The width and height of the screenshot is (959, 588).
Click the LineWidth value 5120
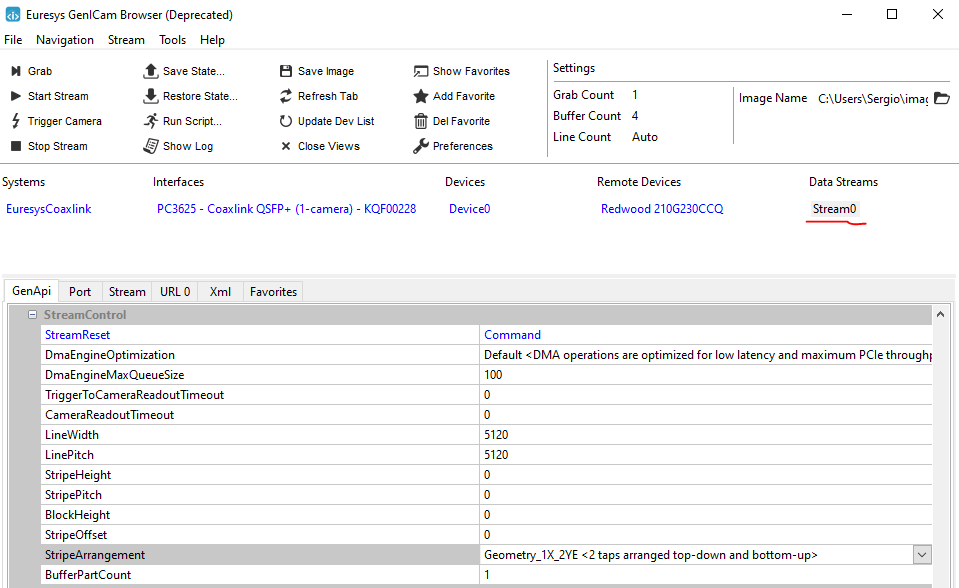pyautogui.click(x=496, y=435)
